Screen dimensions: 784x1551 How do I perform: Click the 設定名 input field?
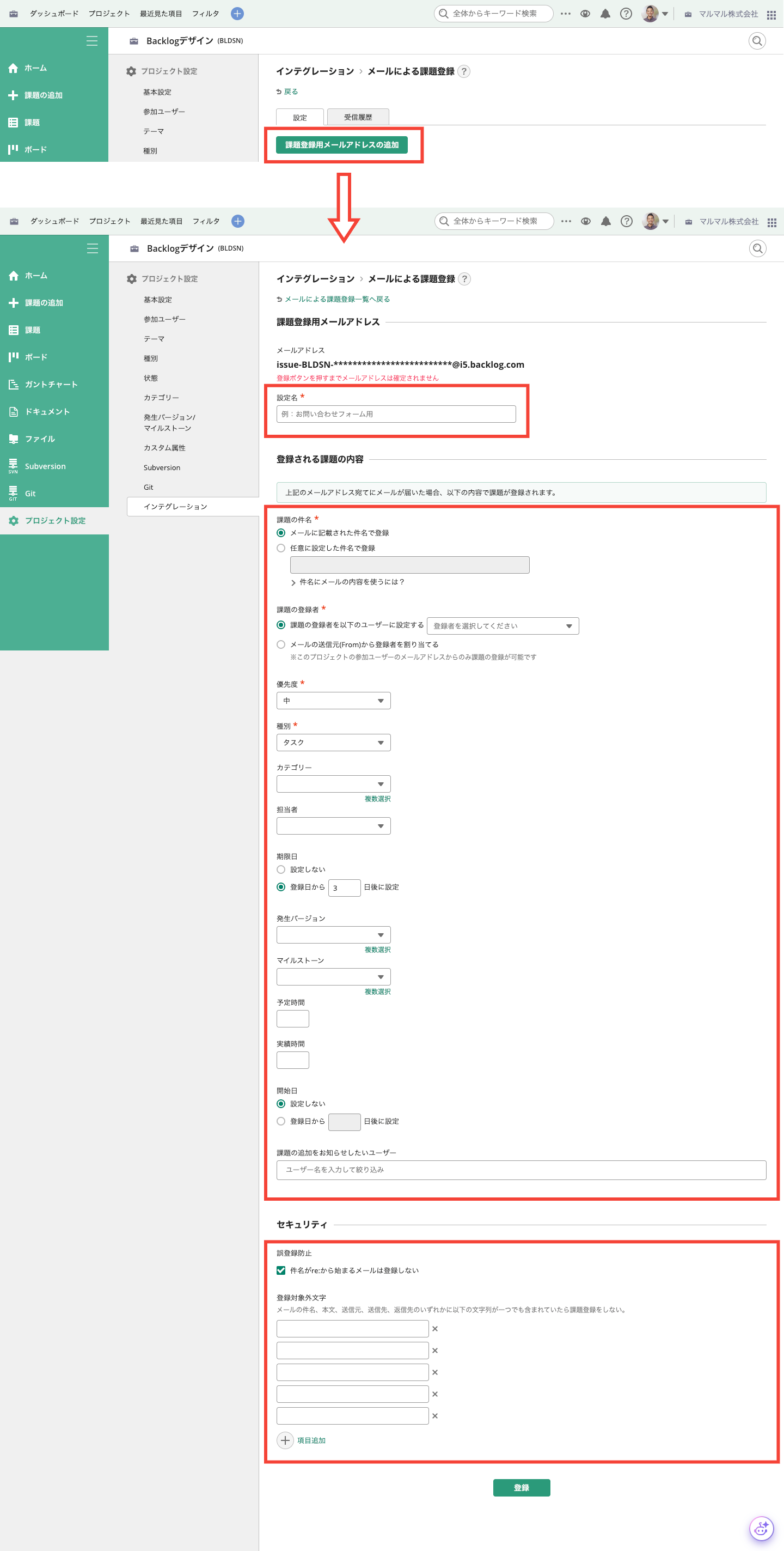(396, 413)
